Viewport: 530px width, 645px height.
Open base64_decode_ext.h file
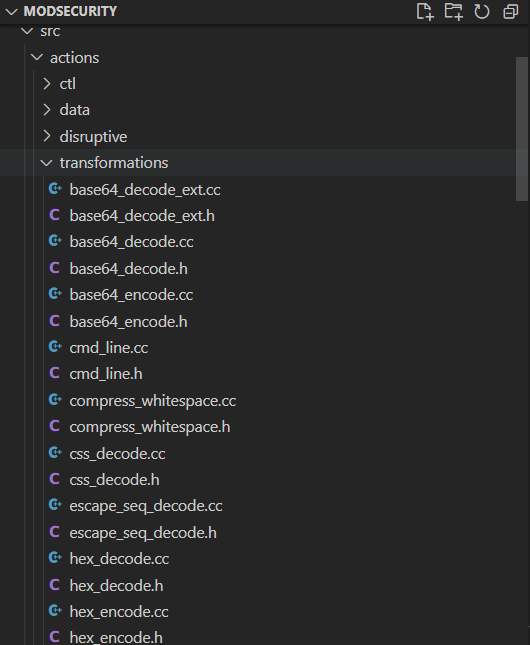pos(142,216)
